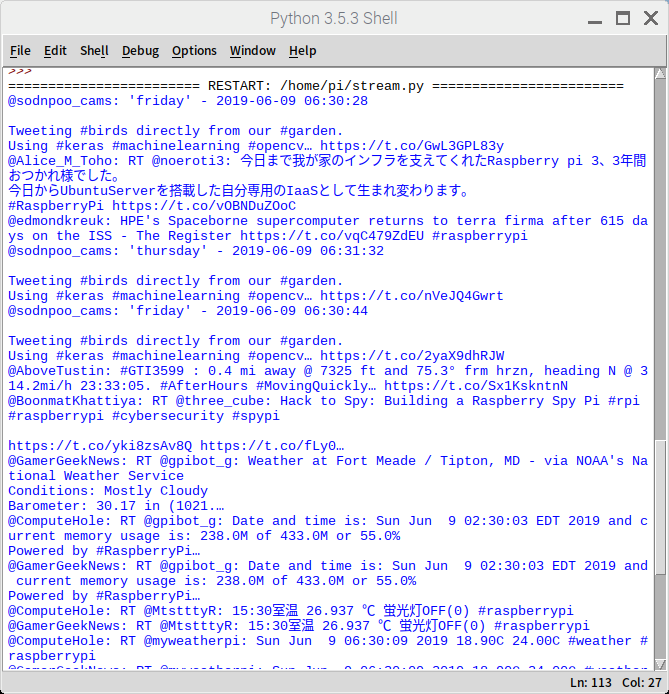Open the Help menu
This screenshot has height=694, width=669.
pos(303,51)
